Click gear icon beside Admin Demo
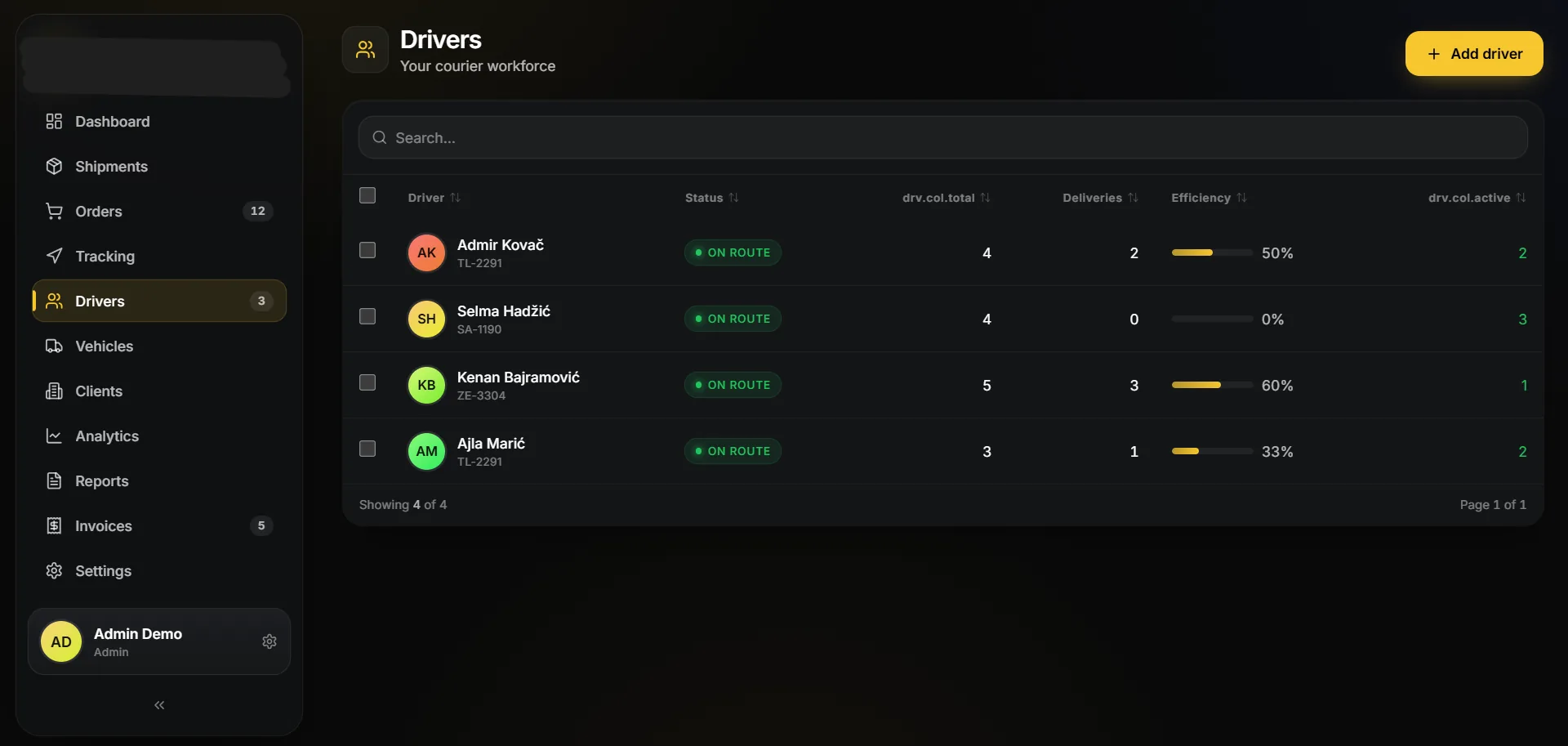 pyautogui.click(x=269, y=641)
